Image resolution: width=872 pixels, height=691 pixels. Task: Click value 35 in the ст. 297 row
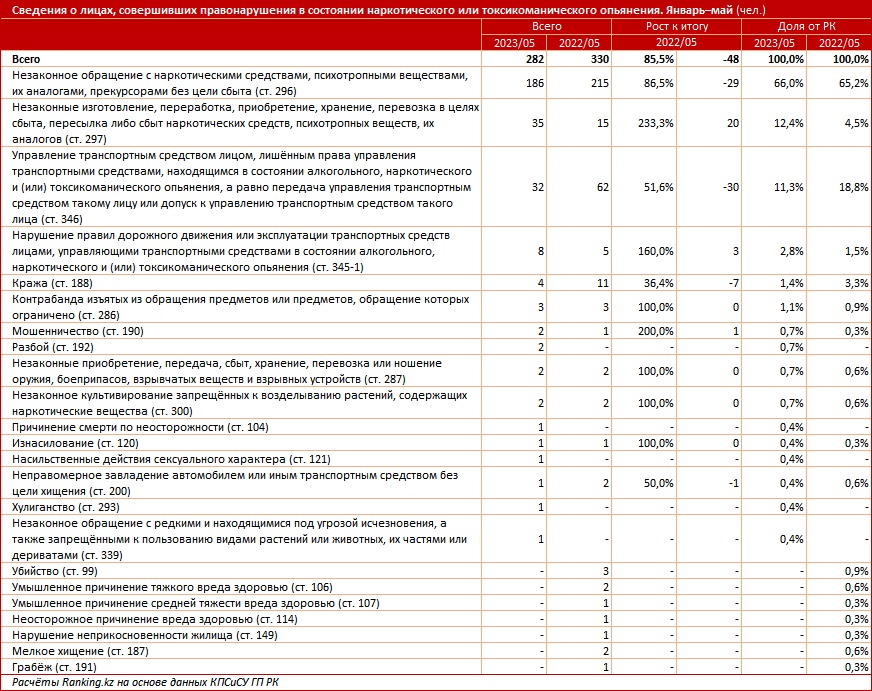(x=538, y=123)
